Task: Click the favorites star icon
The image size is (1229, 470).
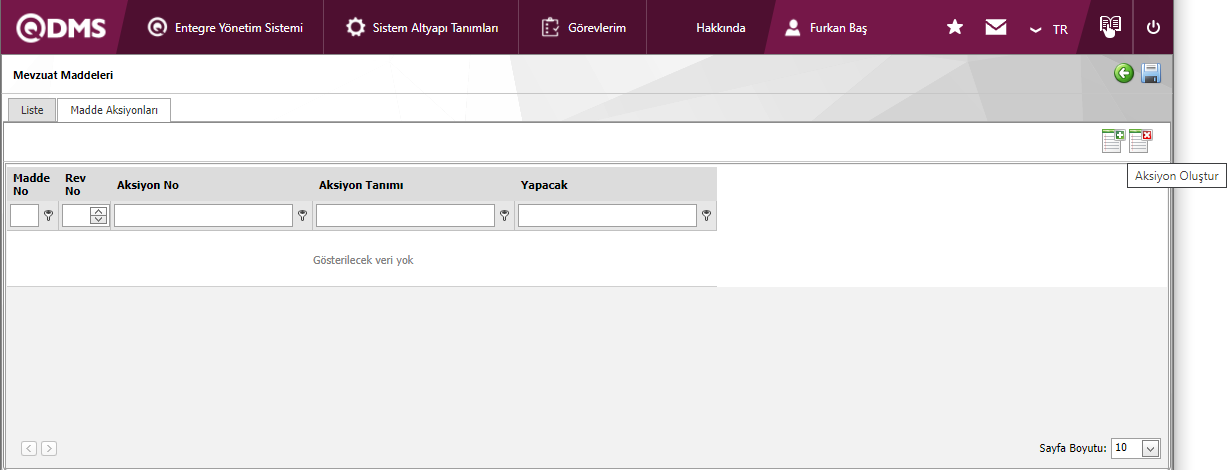Action: (x=955, y=28)
